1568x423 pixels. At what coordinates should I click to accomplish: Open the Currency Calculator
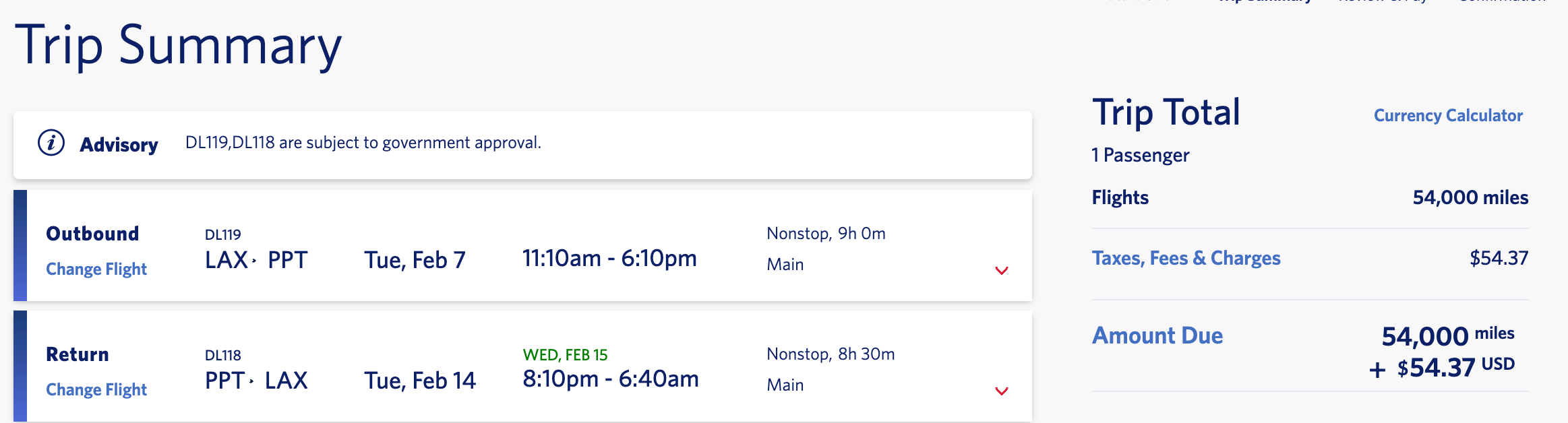[x=1448, y=116]
